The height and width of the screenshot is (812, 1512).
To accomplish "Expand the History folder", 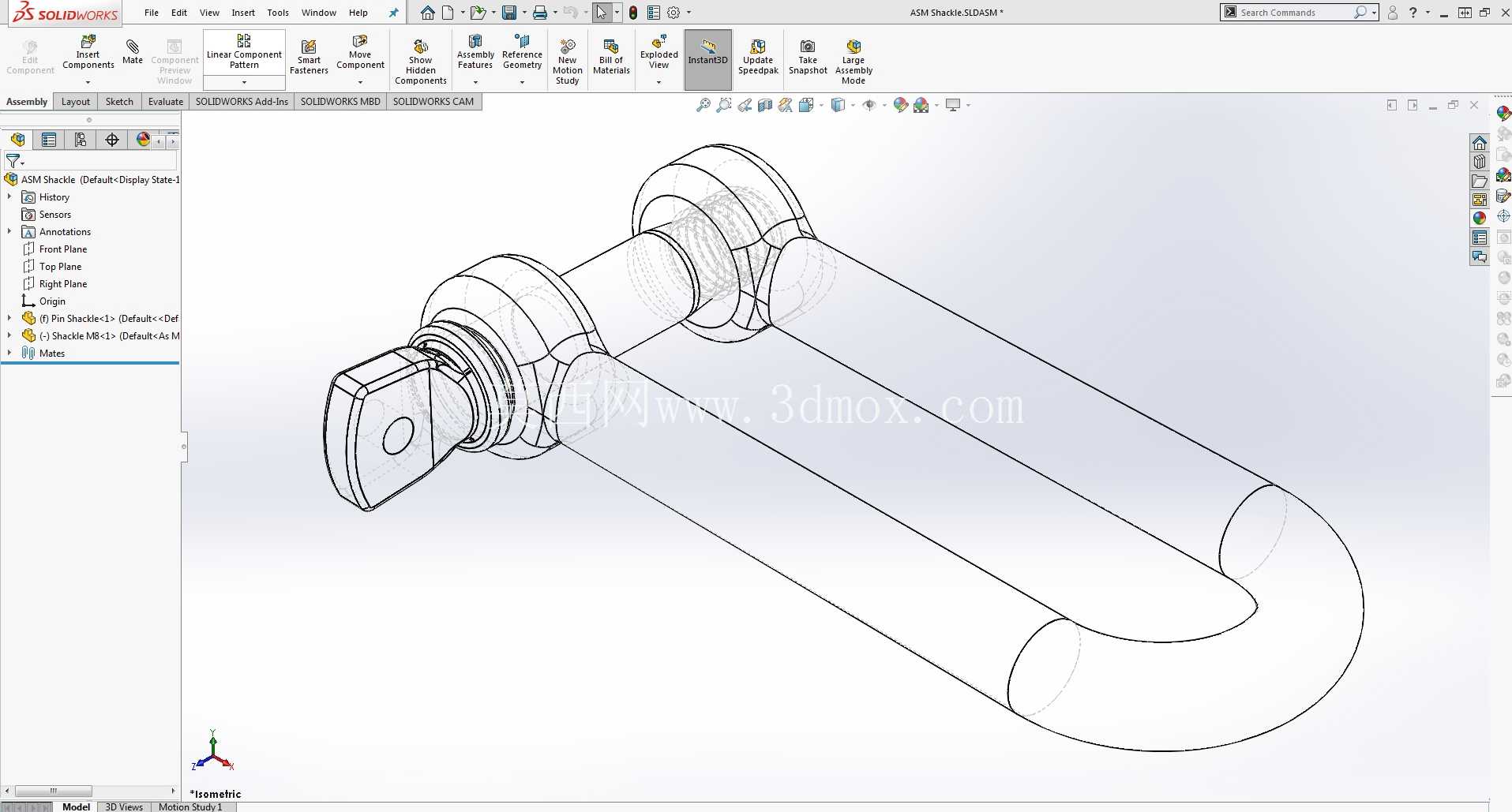I will point(9,196).
